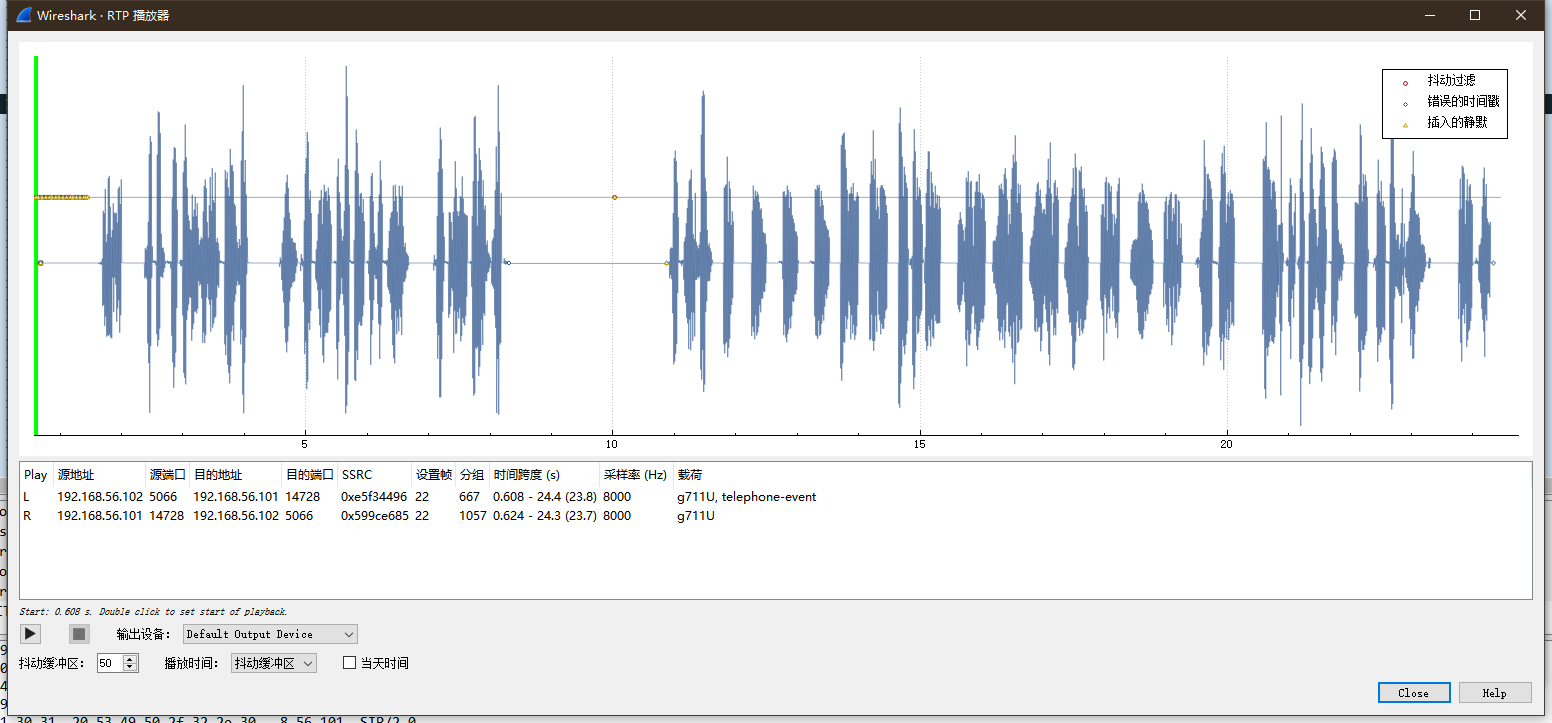Click the Play button to start playback
This screenshot has height=723, width=1552.
click(x=29, y=633)
